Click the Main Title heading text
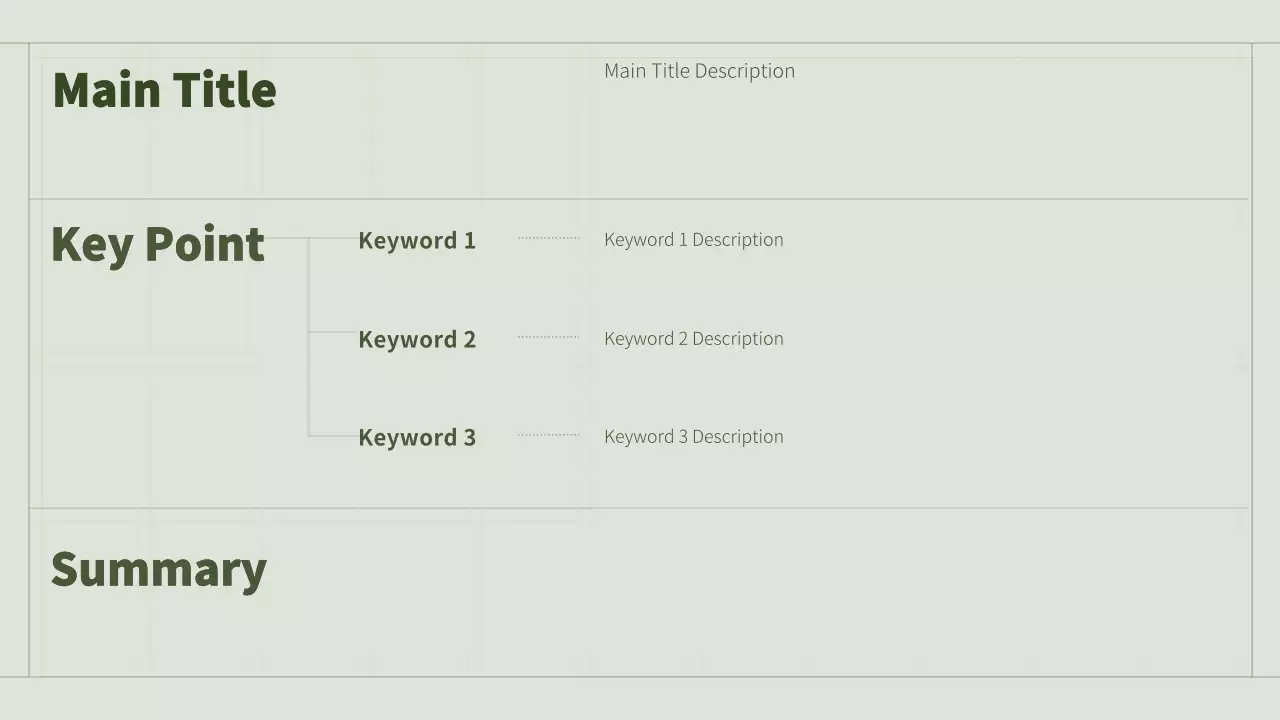The height and width of the screenshot is (720, 1280). coord(164,90)
